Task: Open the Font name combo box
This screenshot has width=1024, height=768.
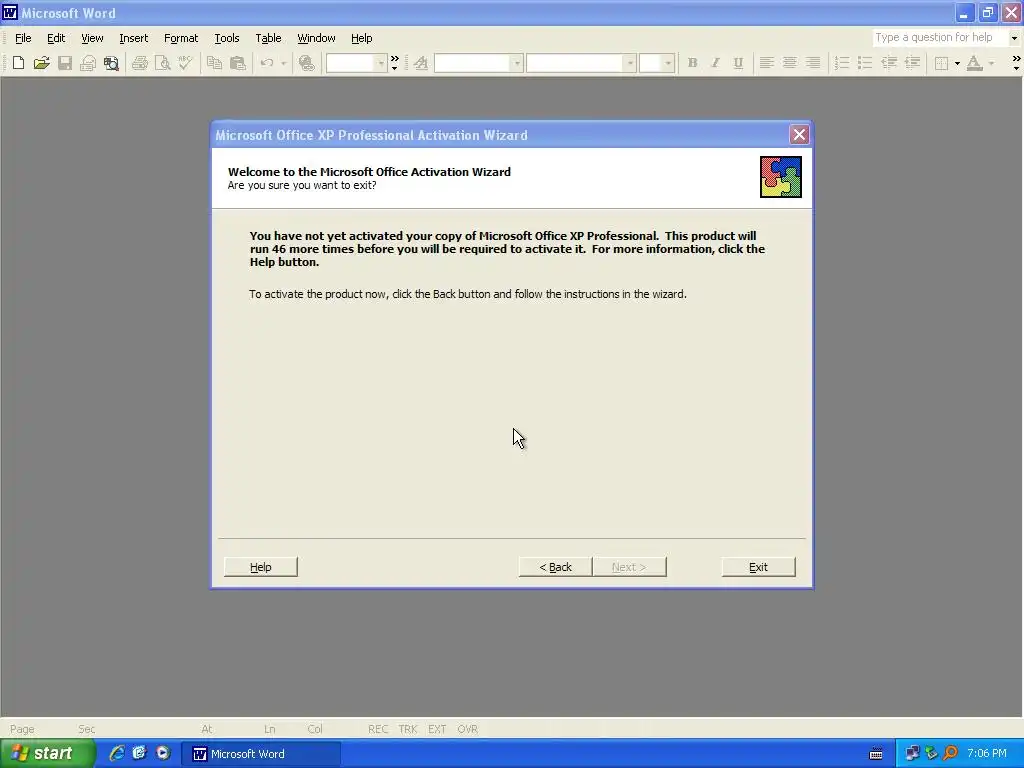Action: (581, 63)
